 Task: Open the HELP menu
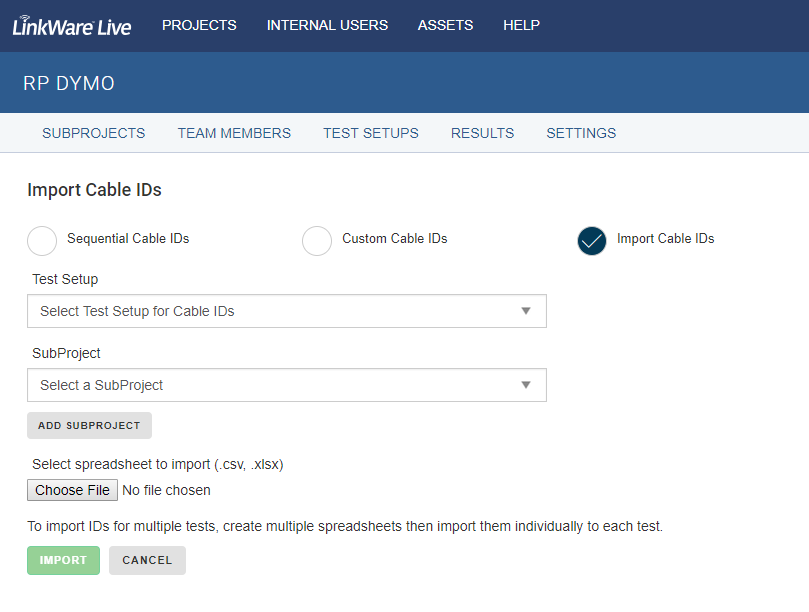pyautogui.click(x=522, y=25)
